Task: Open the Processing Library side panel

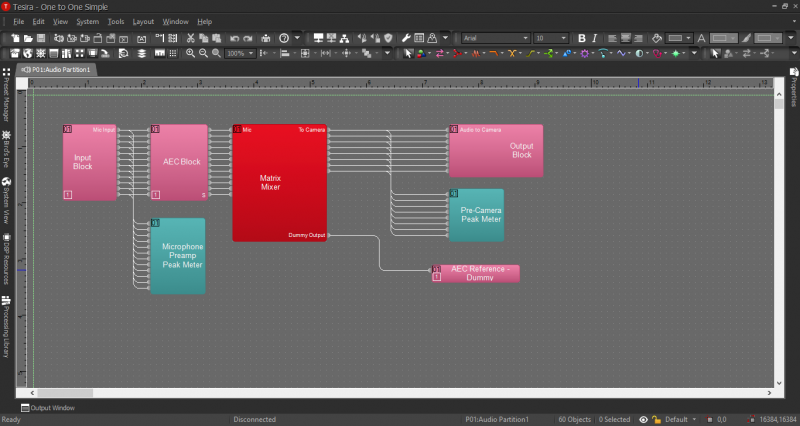Action: (6, 327)
